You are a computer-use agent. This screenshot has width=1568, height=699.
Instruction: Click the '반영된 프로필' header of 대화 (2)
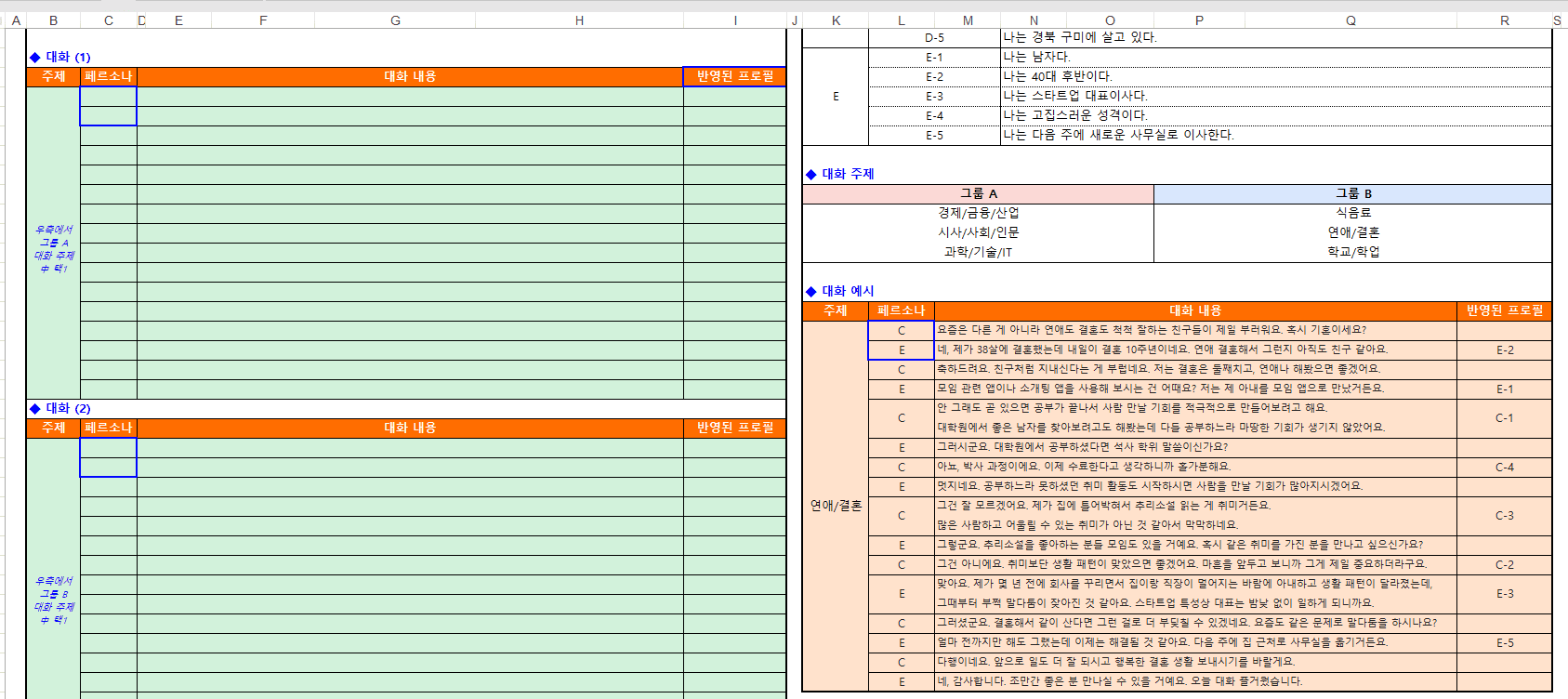(735, 428)
